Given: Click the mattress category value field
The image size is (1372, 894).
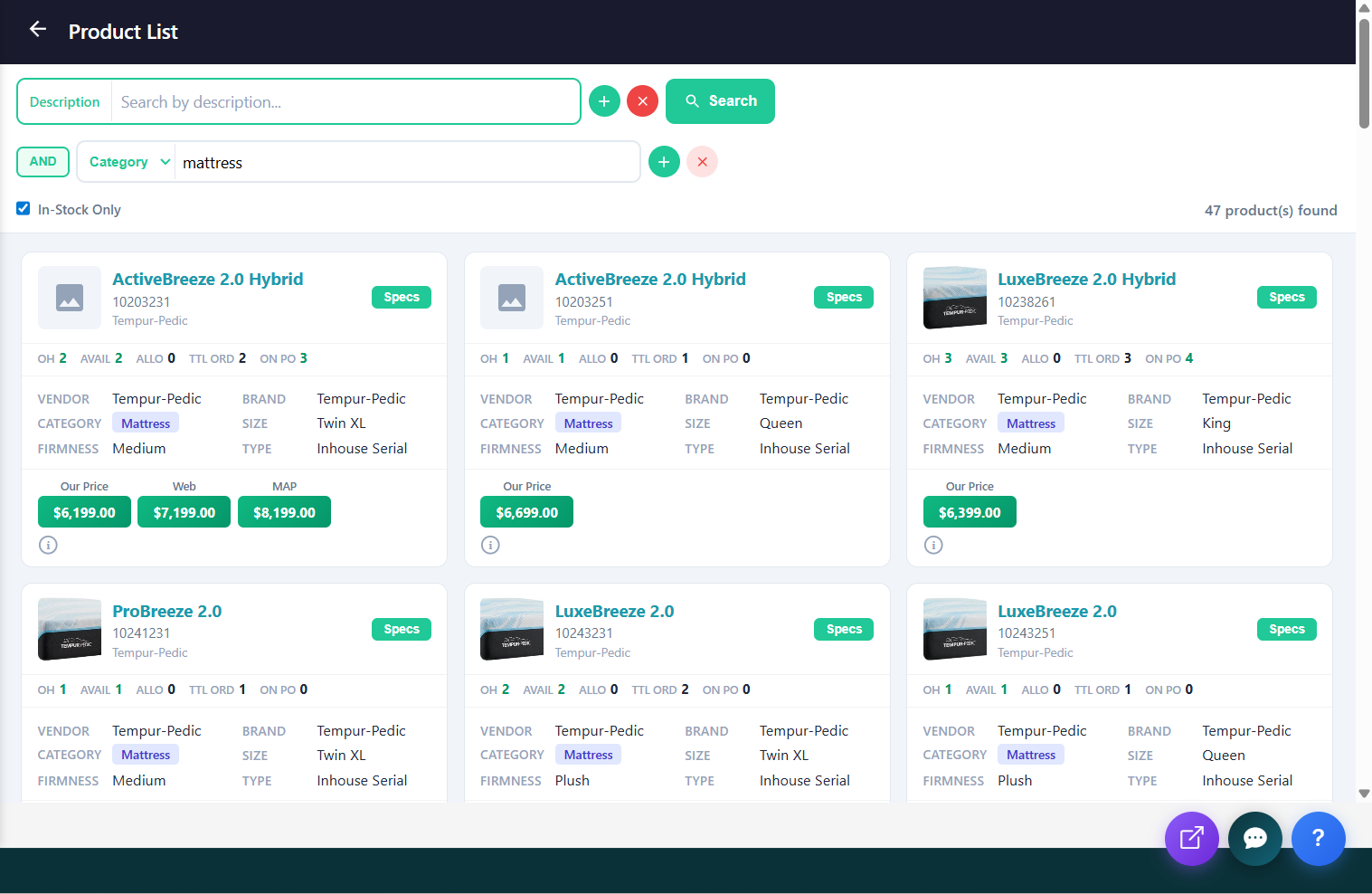Looking at the screenshot, I should tap(407, 162).
